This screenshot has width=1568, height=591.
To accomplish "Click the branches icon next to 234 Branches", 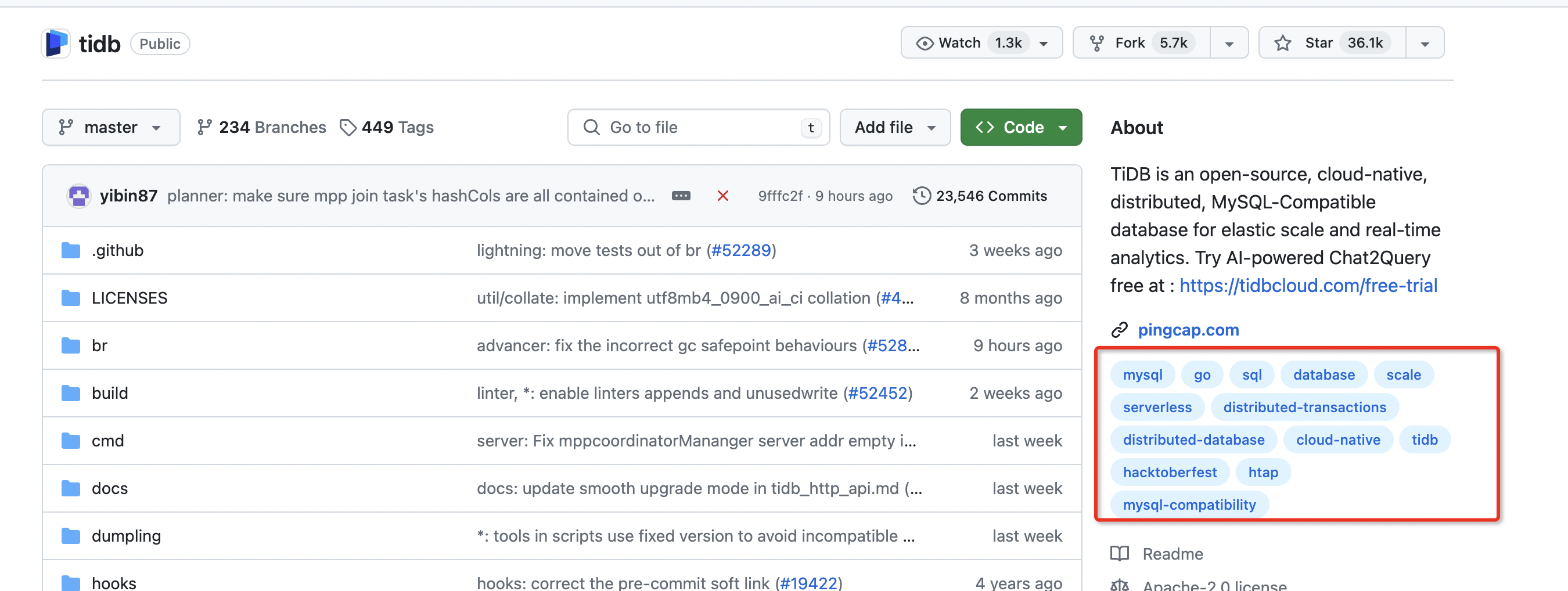I will click(x=204, y=127).
